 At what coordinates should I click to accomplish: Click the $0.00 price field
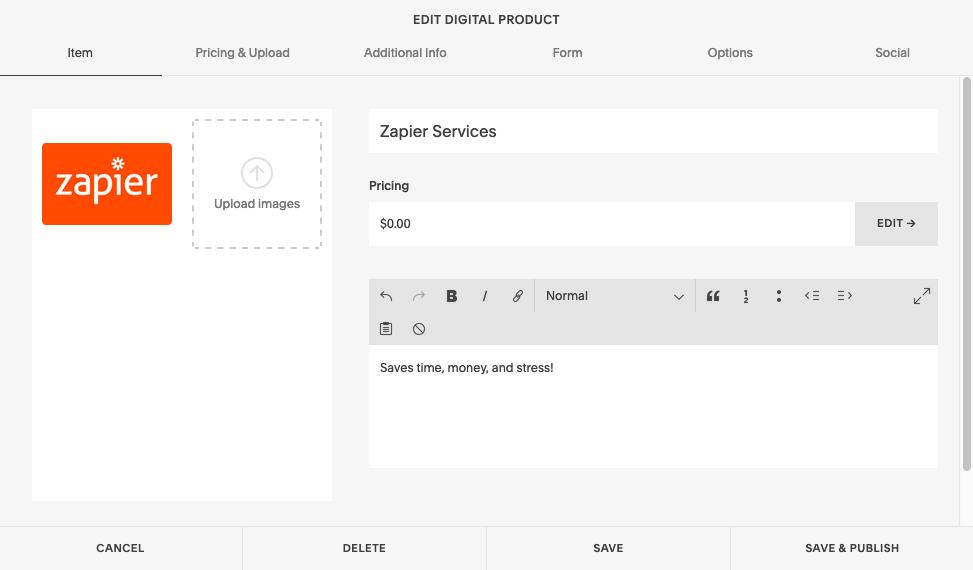click(612, 224)
